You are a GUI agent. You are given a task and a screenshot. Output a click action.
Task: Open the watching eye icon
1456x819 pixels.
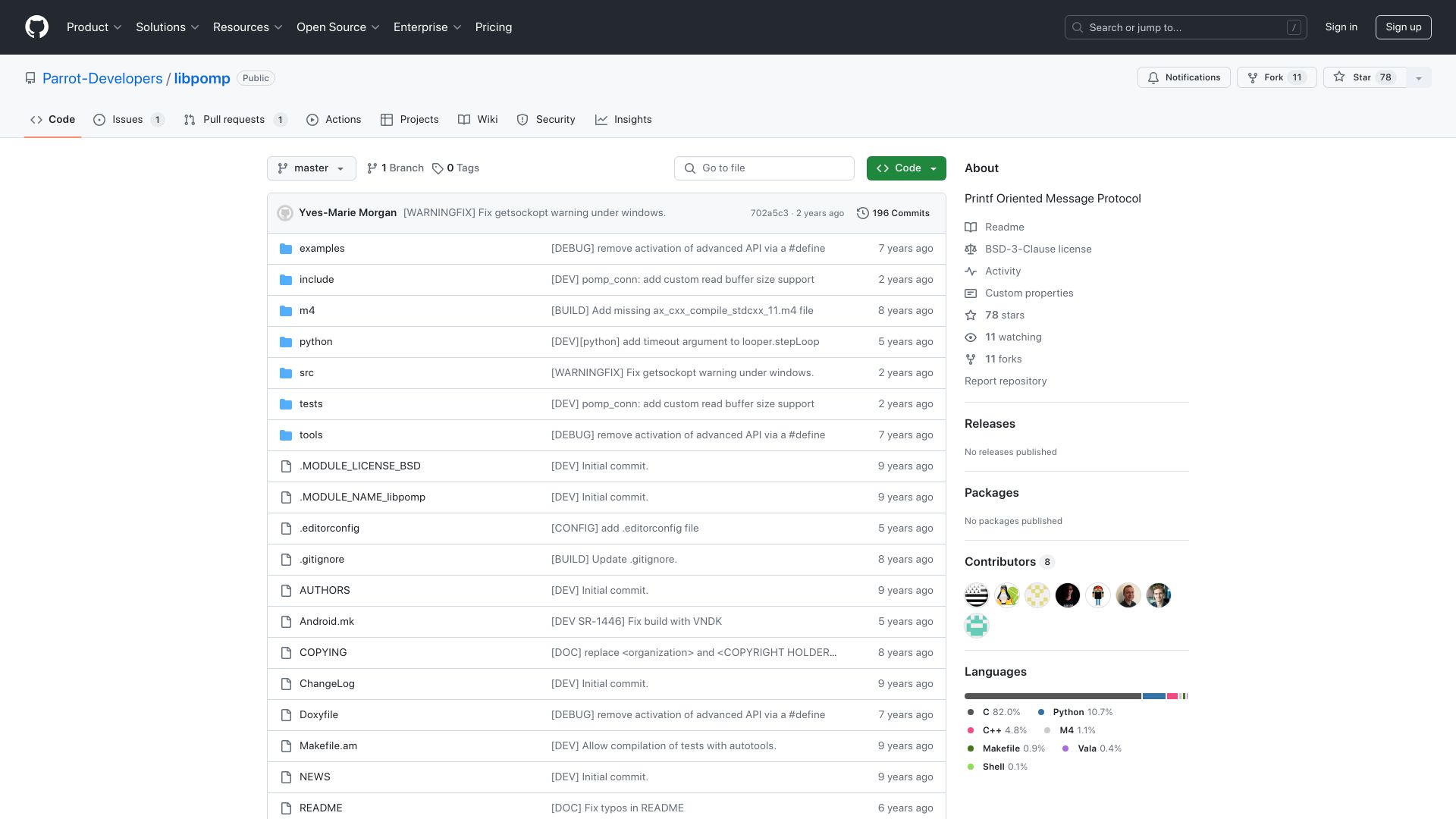click(x=971, y=337)
